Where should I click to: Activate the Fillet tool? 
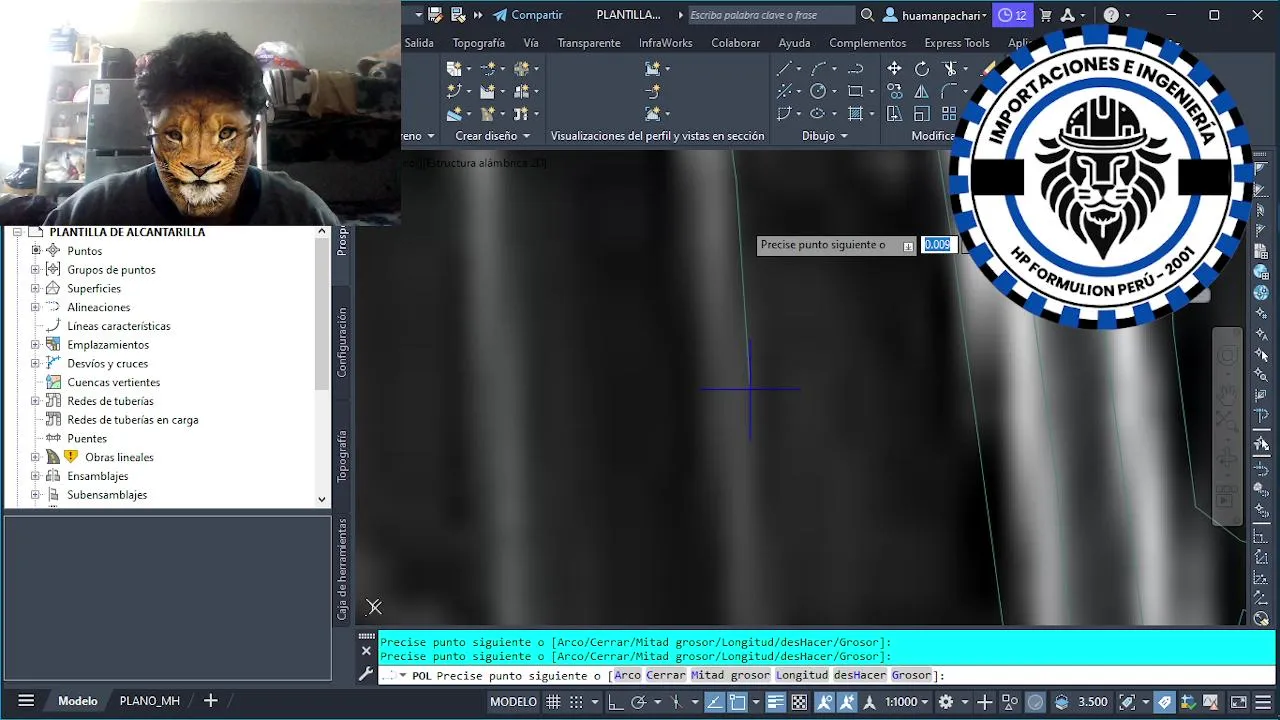pyautogui.click(x=949, y=91)
